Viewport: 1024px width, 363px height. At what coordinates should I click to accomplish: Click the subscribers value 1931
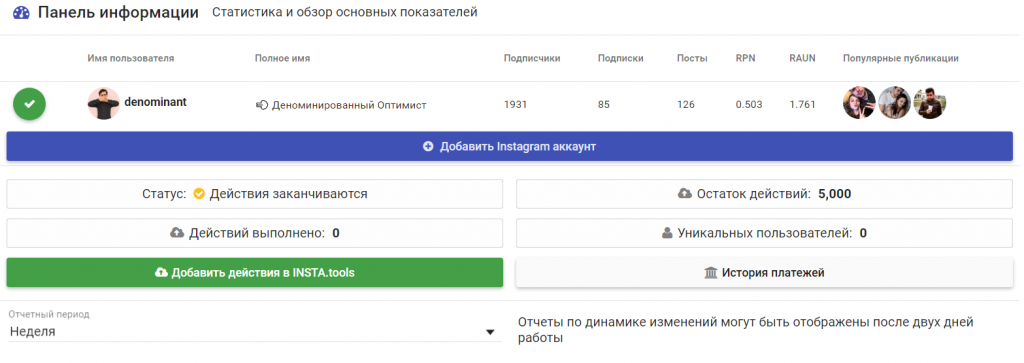click(x=515, y=104)
